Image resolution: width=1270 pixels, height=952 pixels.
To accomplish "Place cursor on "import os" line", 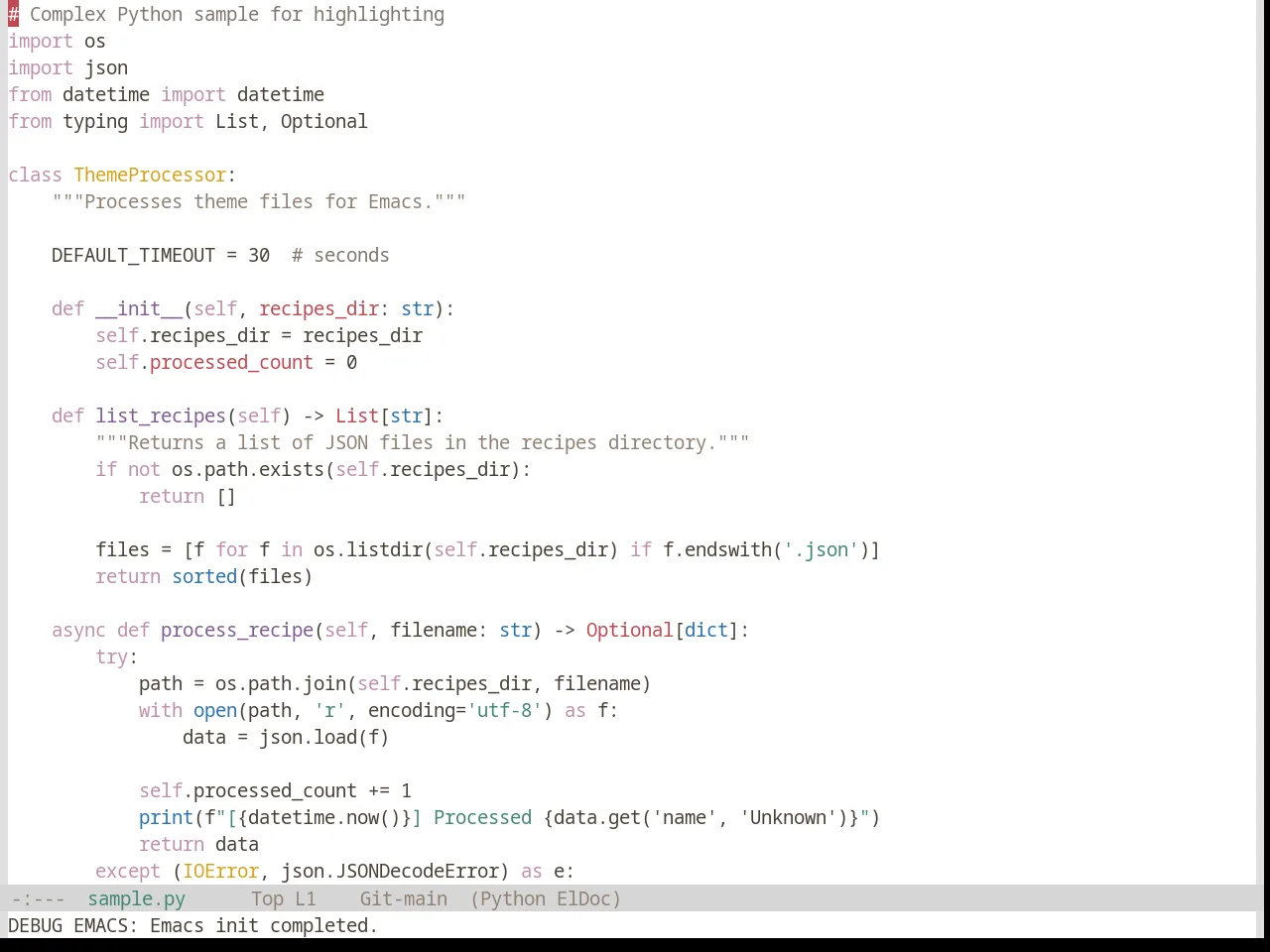I will click(57, 42).
